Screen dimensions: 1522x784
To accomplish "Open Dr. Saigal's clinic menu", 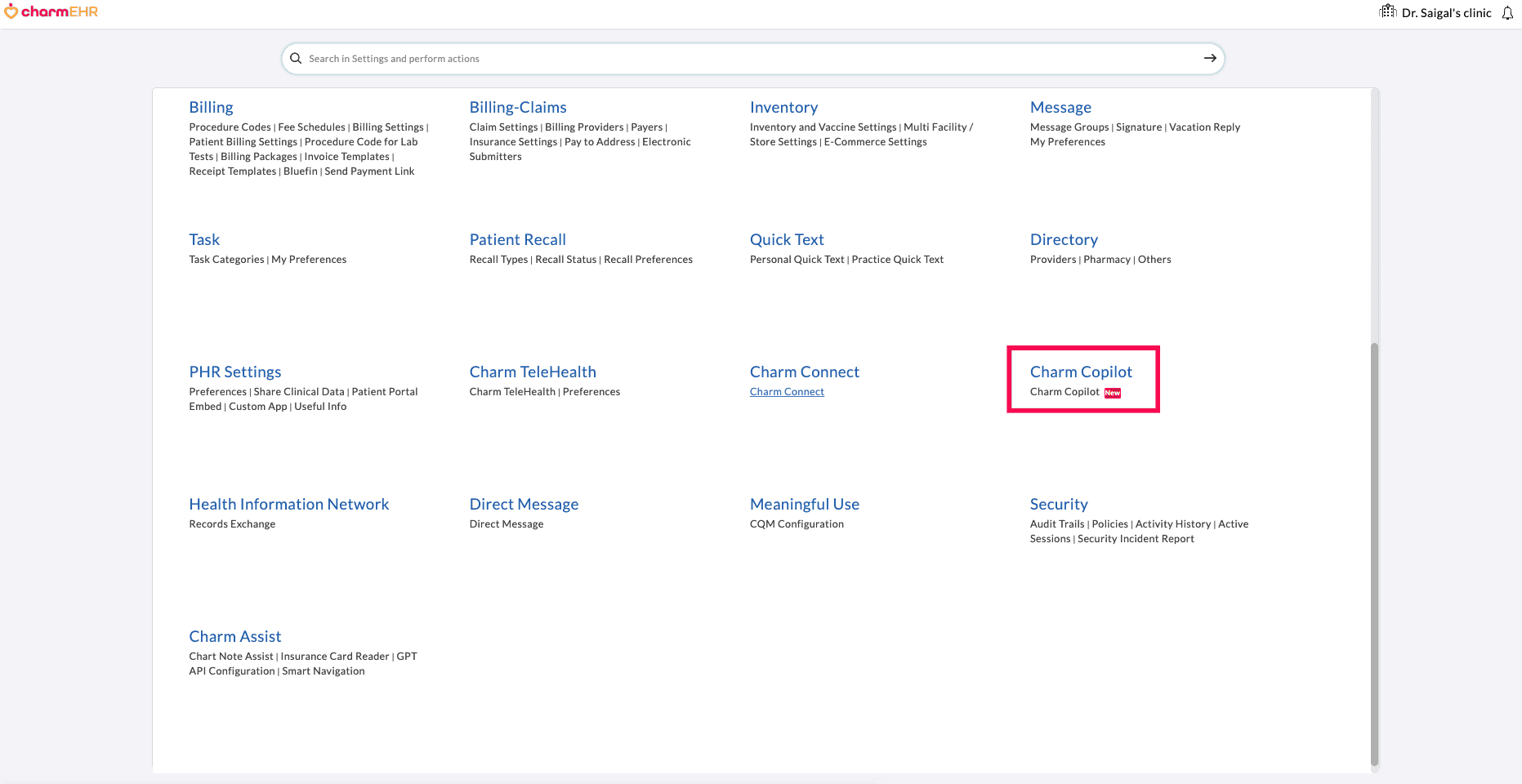I will pos(1446,13).
